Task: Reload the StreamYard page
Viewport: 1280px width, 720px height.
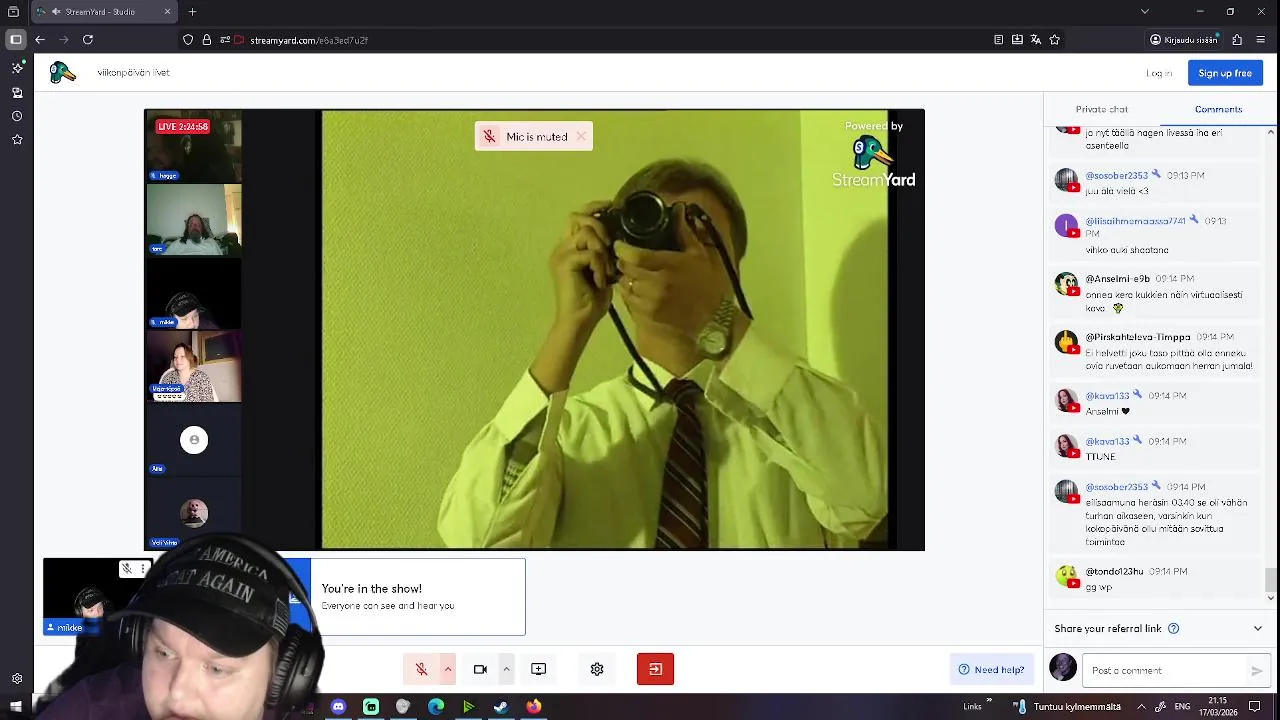Action: click(88, 40)
